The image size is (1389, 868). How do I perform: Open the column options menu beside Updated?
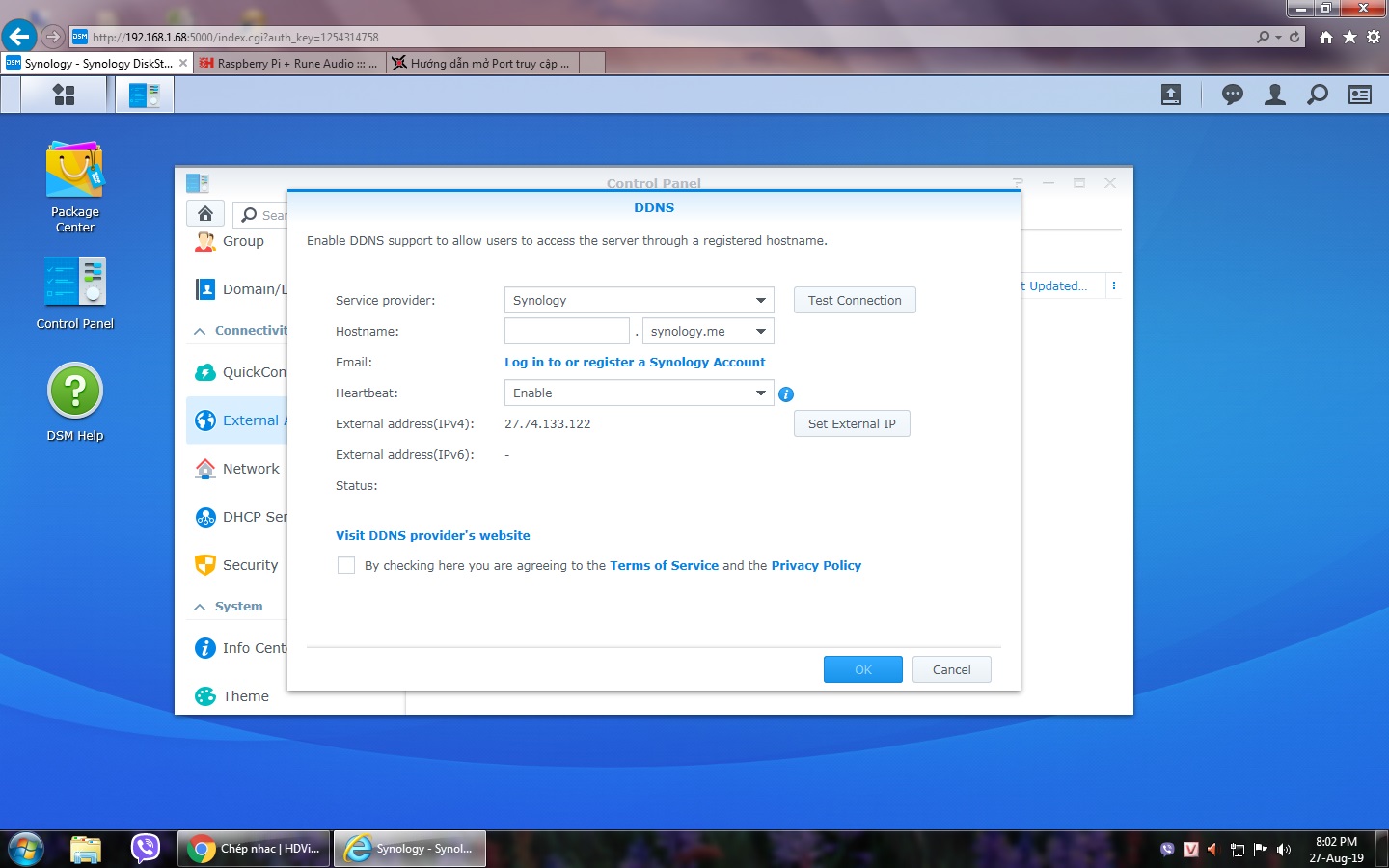[x=1114, y=285]
